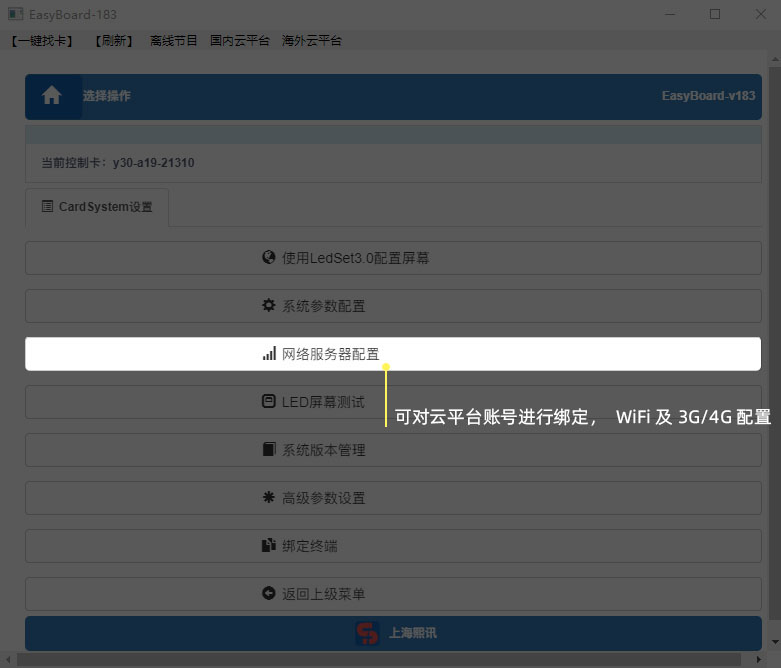Click the list icon on the CardSystem设置 tab

(x=47, y=206)
